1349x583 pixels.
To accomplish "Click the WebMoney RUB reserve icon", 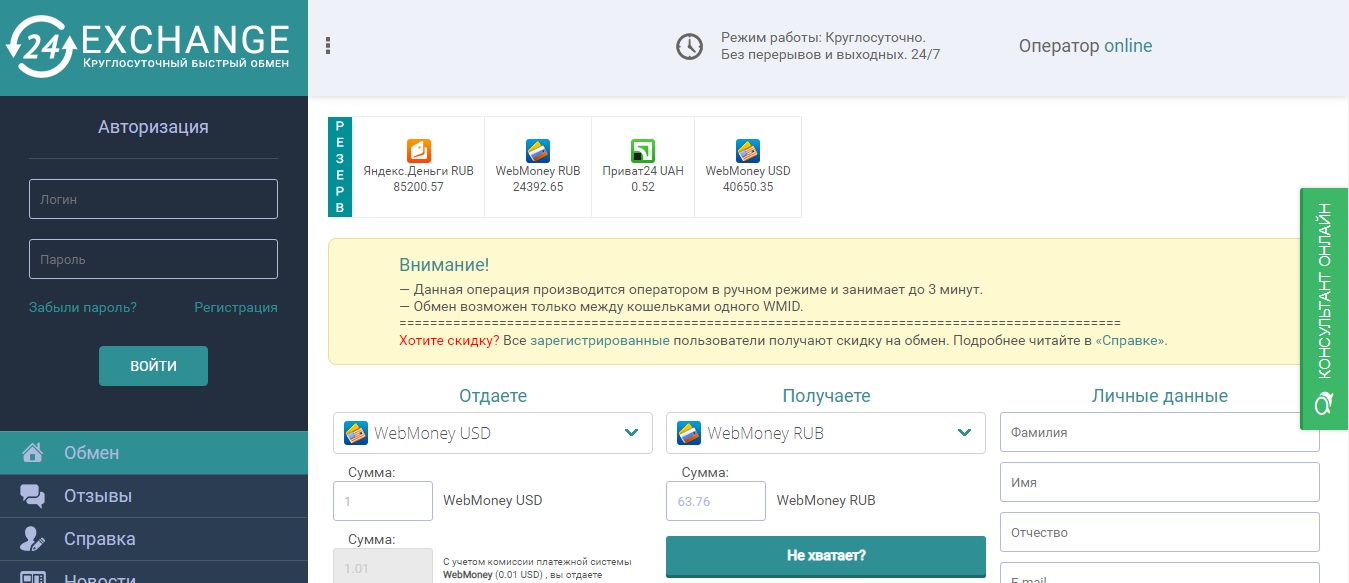I will coord(538,151).
